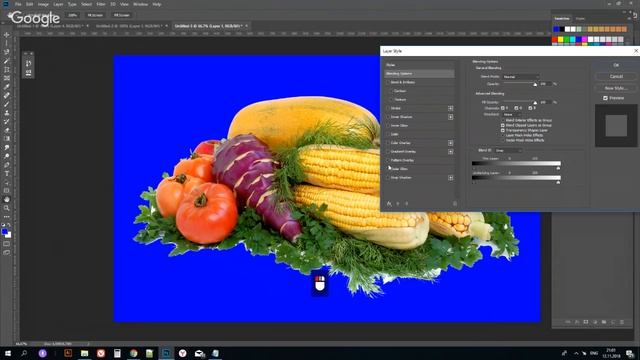Image resolution: width=640 pixels, height=360 pixels.
Task: Select Blending Options in styles list
Action: coord(419,73)
